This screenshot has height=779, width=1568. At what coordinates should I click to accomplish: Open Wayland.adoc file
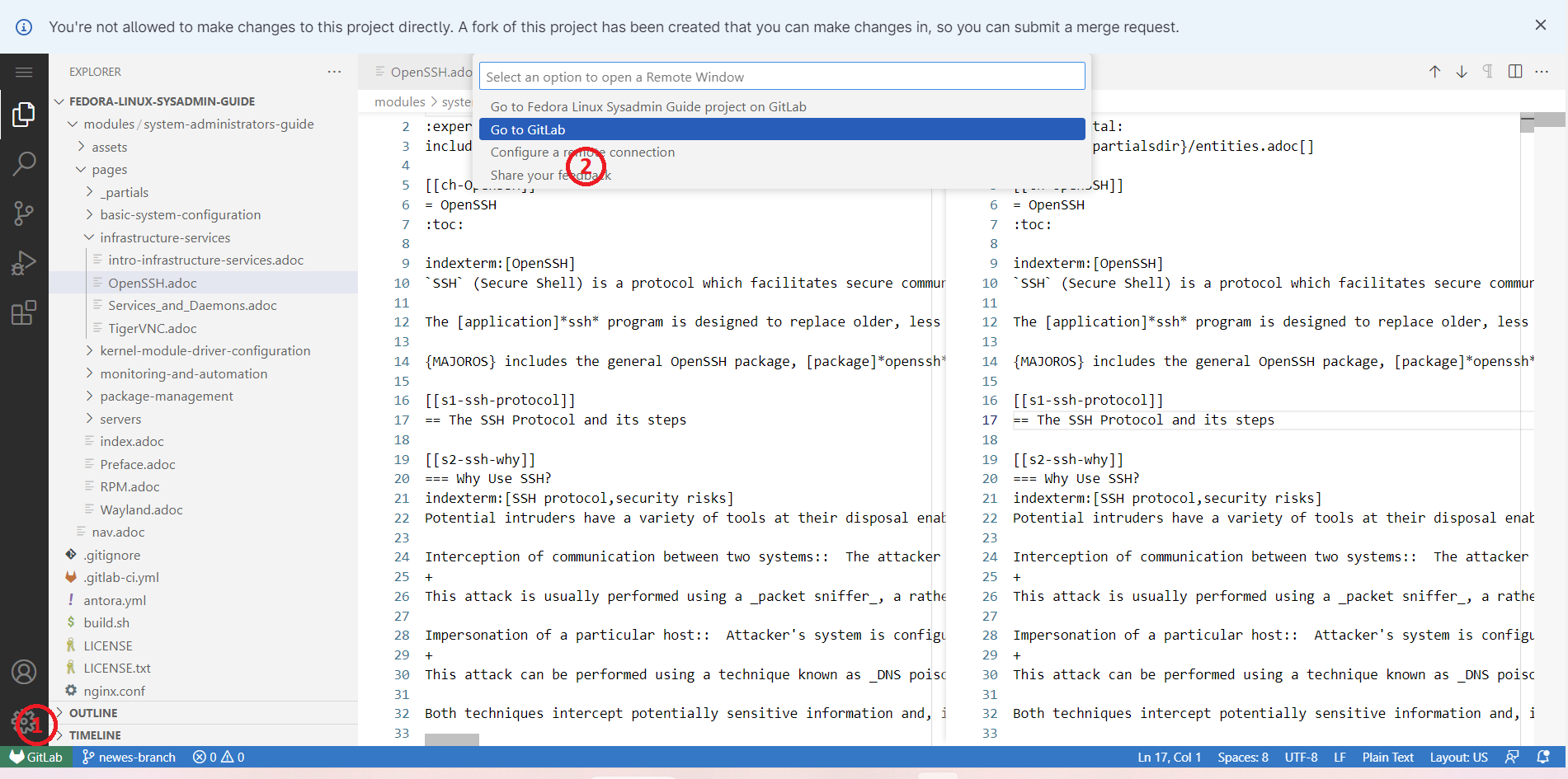pyautogui.click(x=203, y=509)
